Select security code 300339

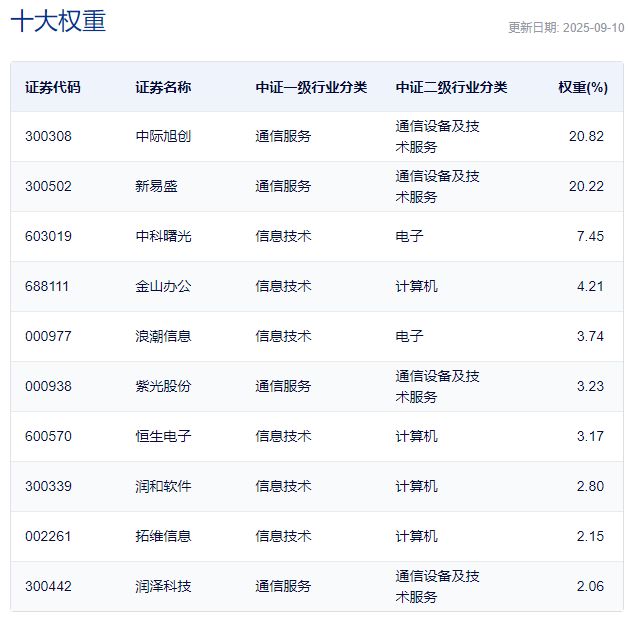pos(48,486)
